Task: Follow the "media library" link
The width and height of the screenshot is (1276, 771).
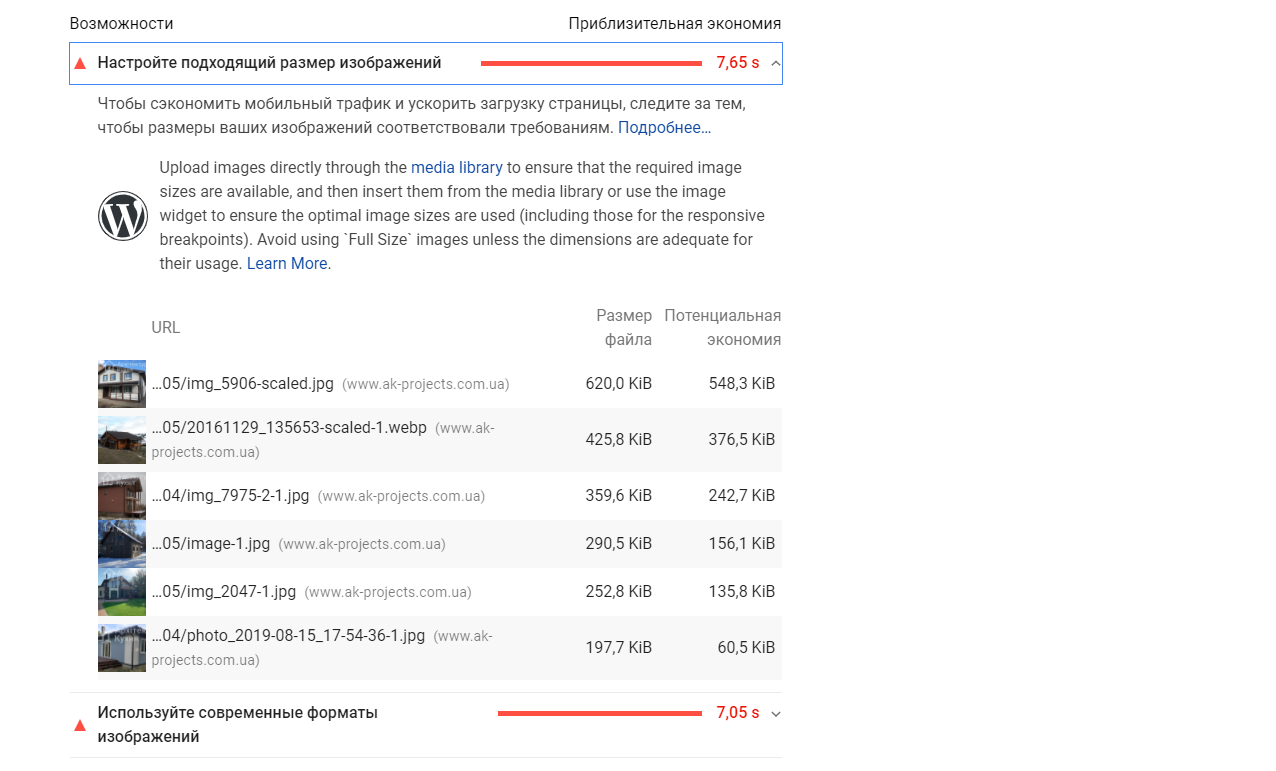Action: [456, 168]
